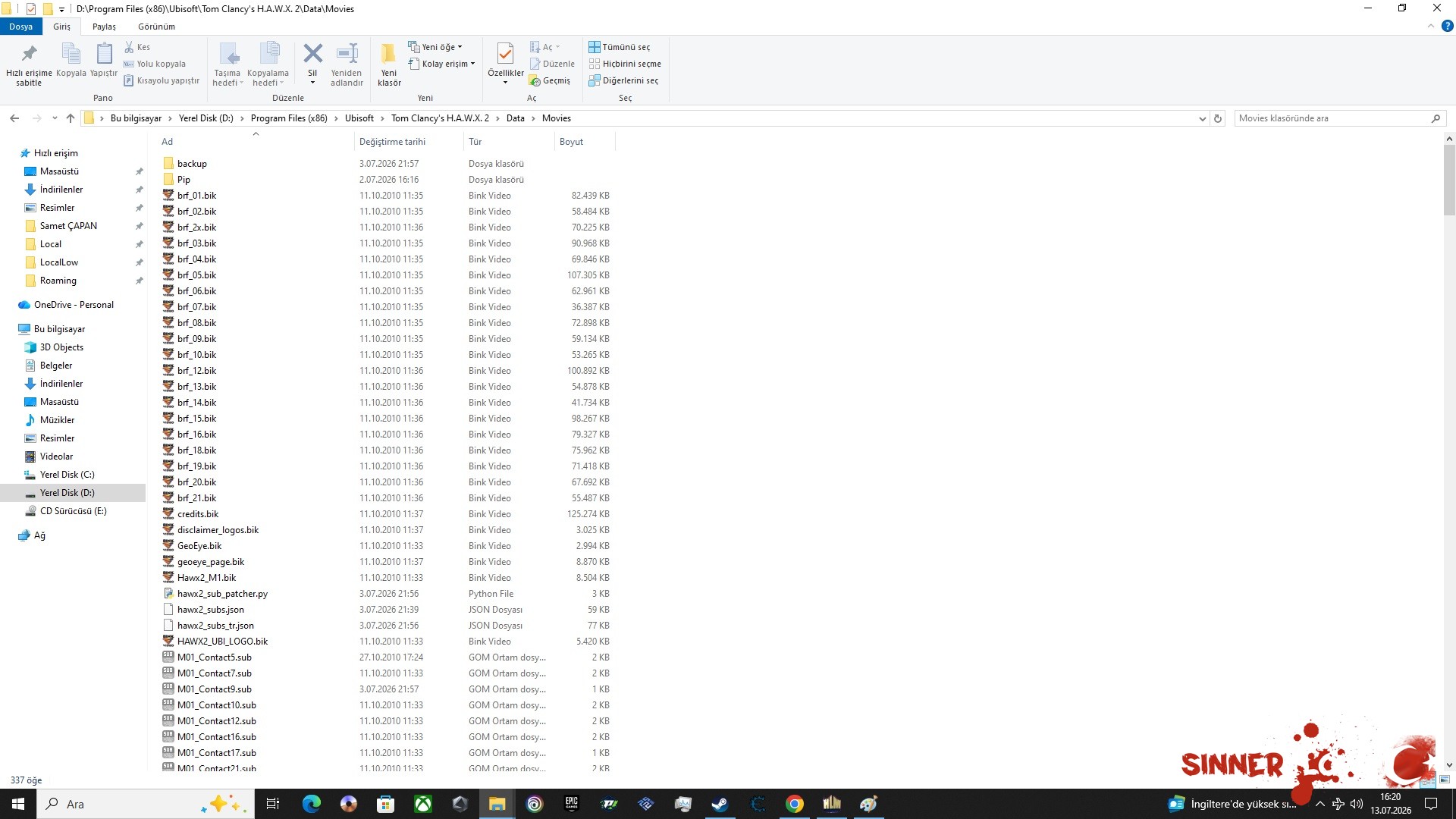The height and width of the screenshot is (819, 1456).
Task: Click the refresh icon beside address bar
Action: tap(1218, 118)
